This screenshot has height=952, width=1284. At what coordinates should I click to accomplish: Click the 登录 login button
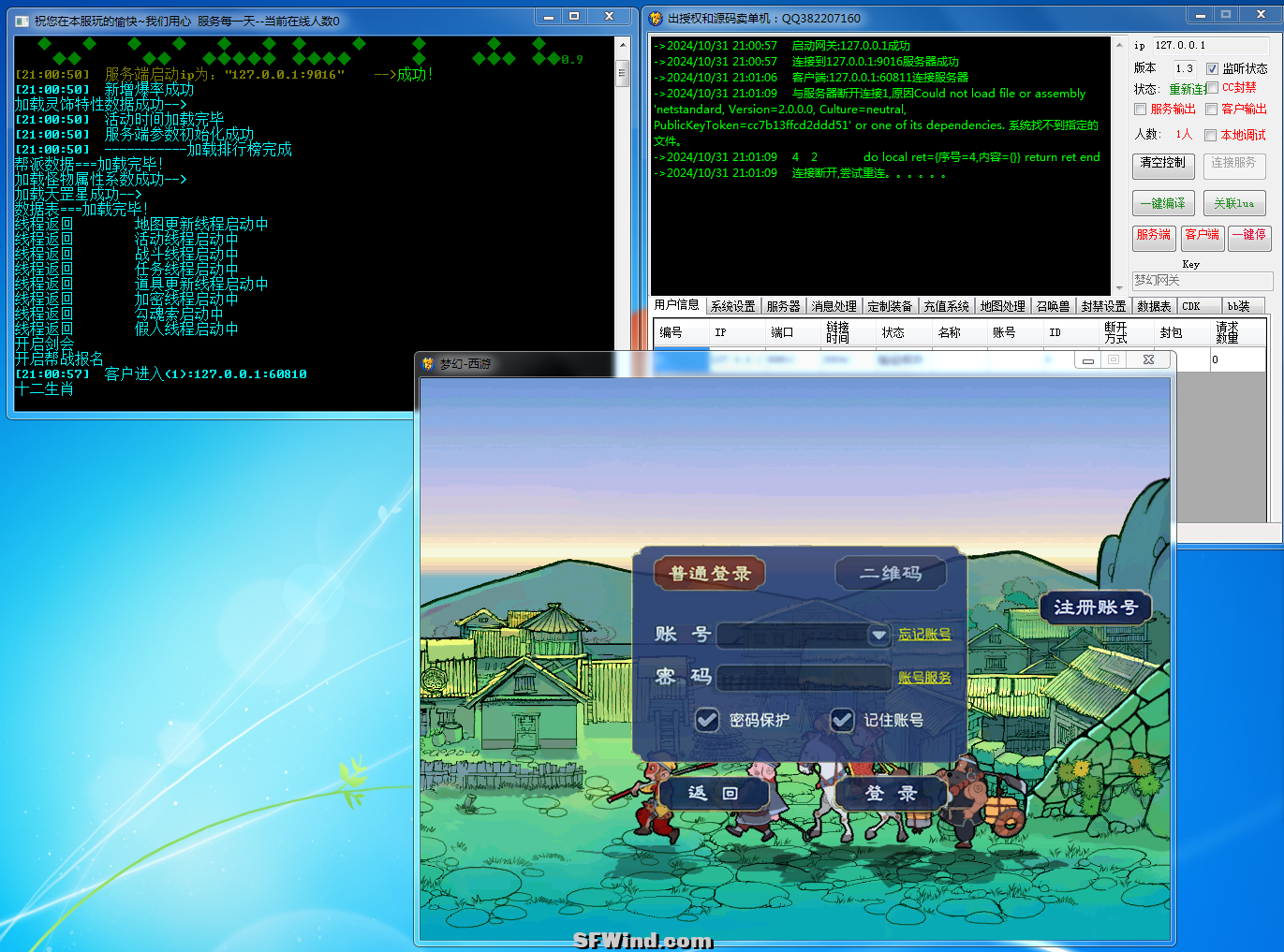(x=891, y=793)
